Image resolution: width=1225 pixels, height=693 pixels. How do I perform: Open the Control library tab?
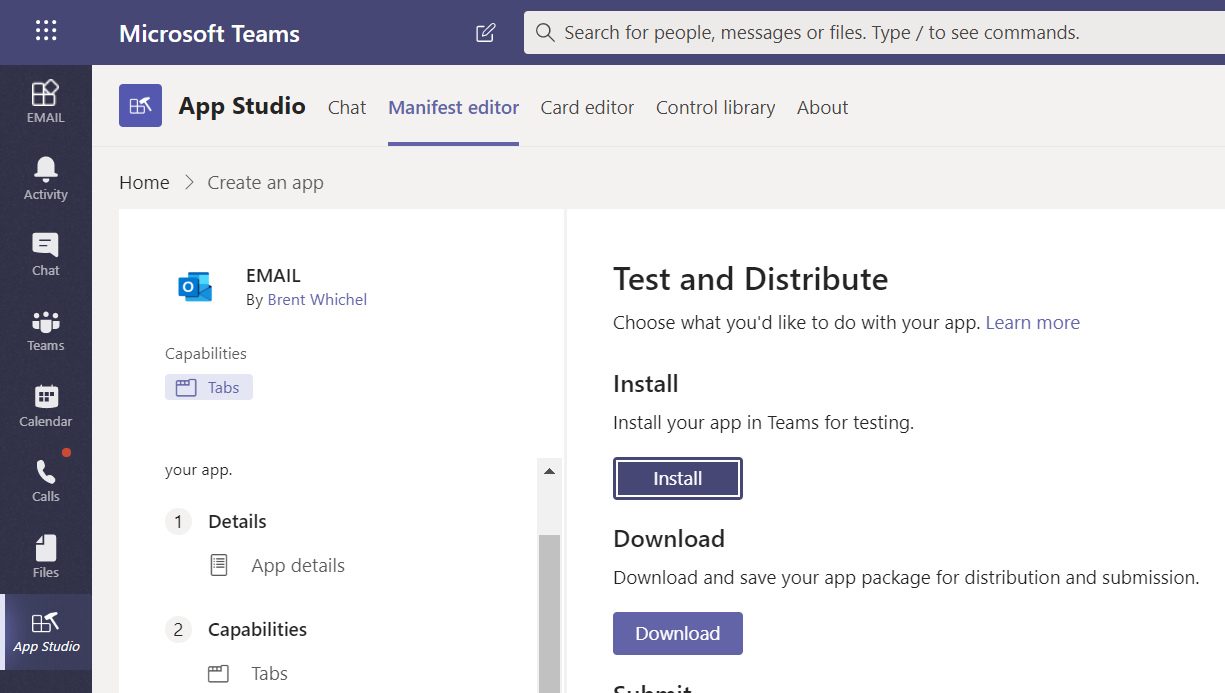pyautogui.click(x=715, y=107)
